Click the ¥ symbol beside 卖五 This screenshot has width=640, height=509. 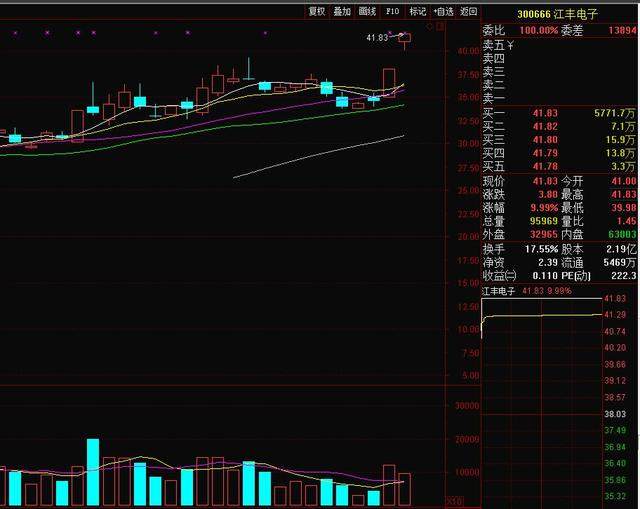pos(510,45)
